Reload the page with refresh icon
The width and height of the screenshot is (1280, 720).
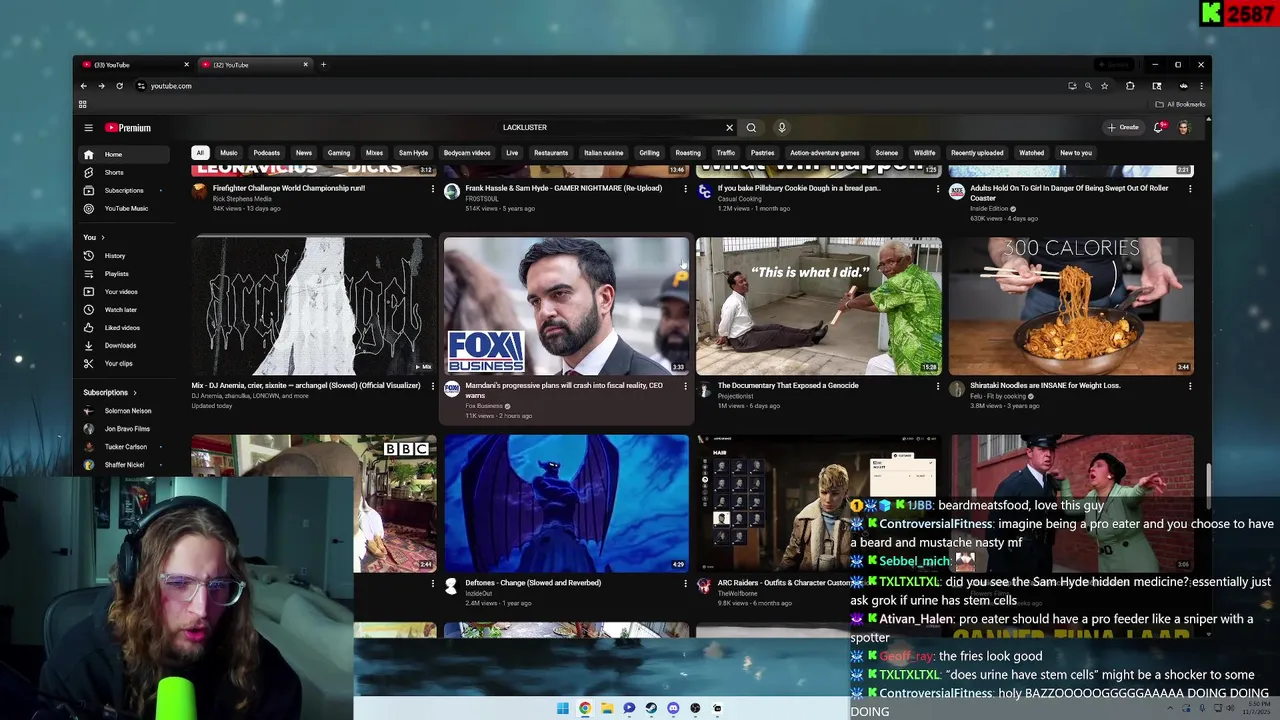point(119,86)
